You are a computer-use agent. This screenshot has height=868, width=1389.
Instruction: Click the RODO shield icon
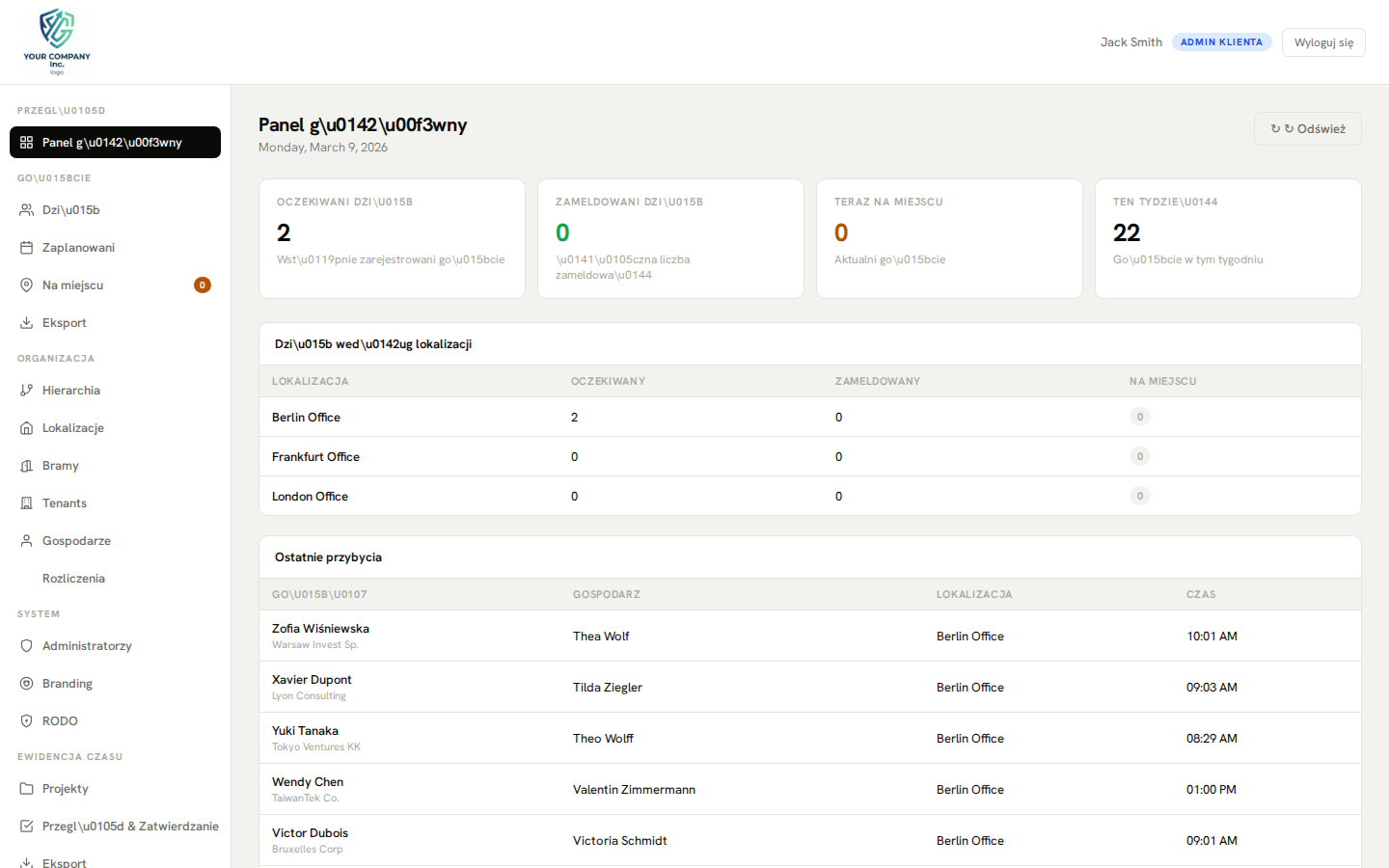pyautogui.click(x=27, y=721)
